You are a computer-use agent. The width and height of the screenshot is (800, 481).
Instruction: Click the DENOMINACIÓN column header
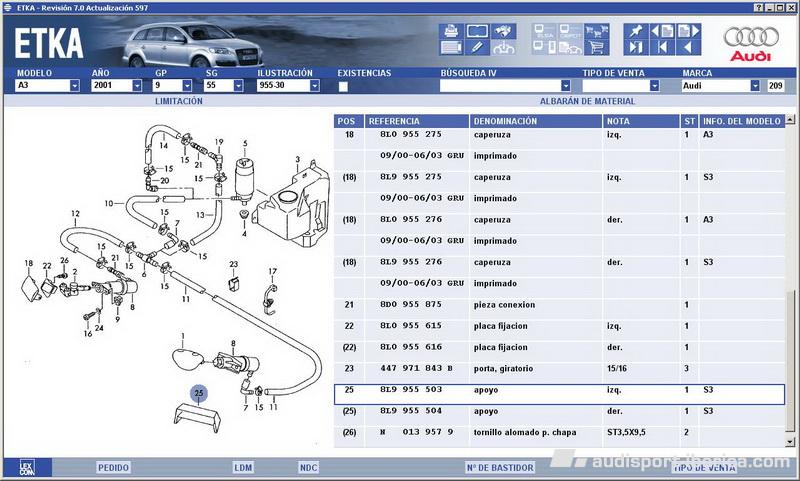536,121
